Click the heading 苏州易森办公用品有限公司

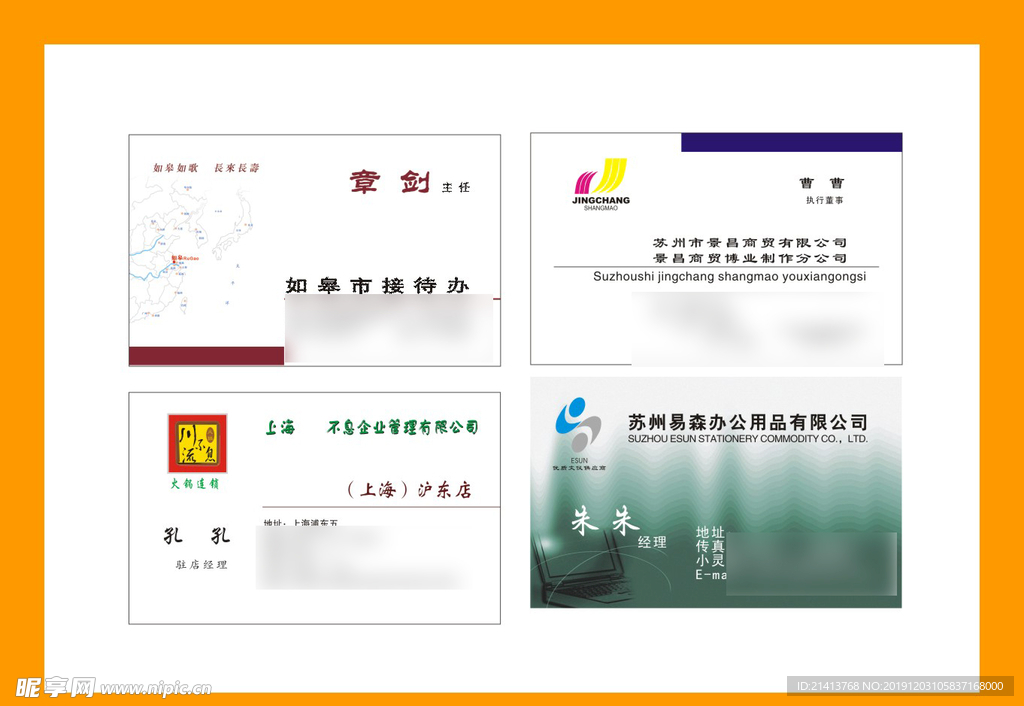point(748,422)
